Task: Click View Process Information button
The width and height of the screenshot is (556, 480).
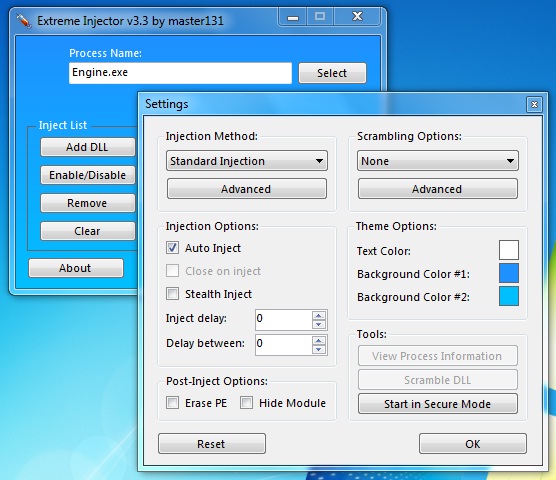Action: coord(438,356)
